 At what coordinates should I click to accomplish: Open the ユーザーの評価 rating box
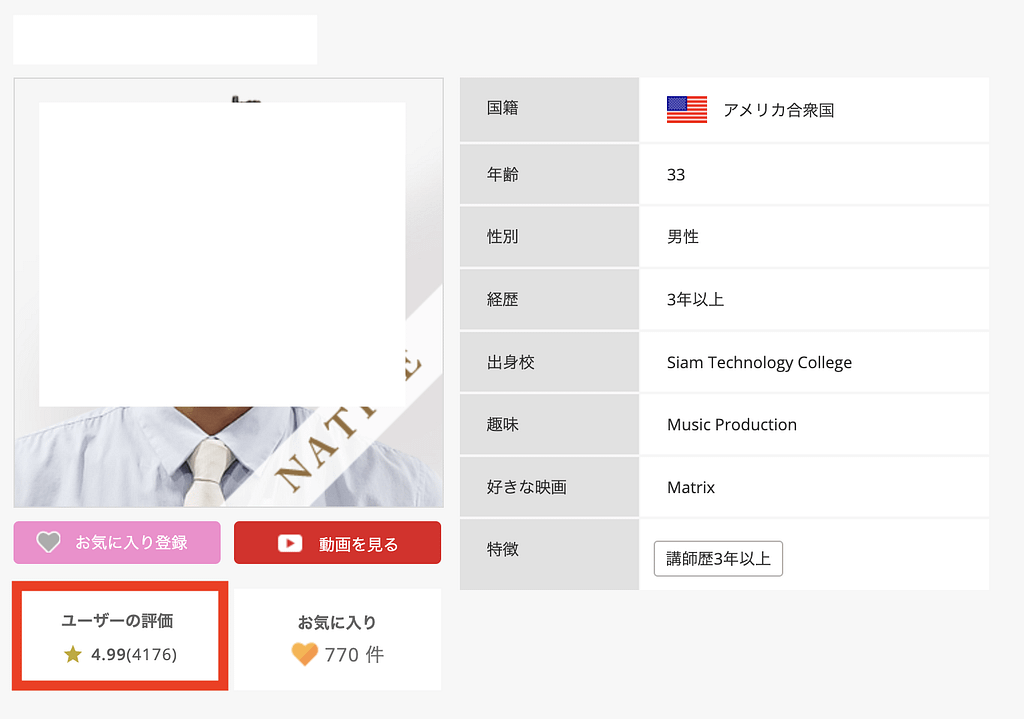click(x=119, y=636)
